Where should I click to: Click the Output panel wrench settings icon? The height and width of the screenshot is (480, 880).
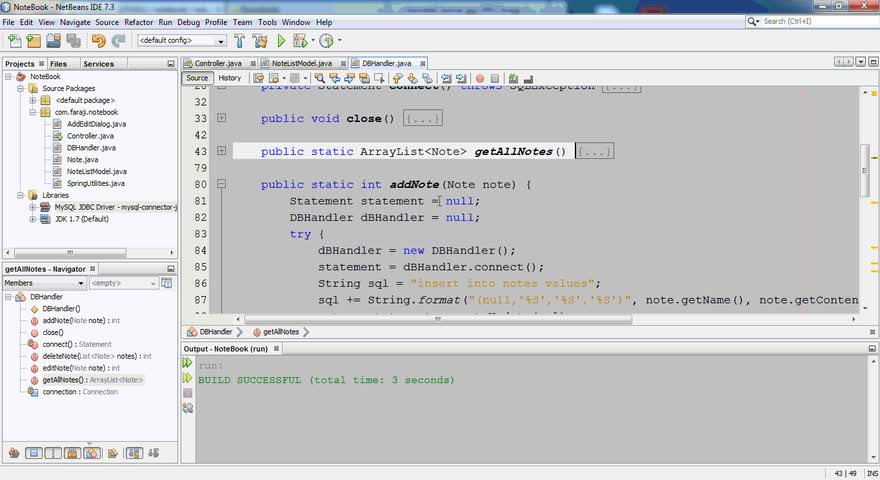(187, 408)
